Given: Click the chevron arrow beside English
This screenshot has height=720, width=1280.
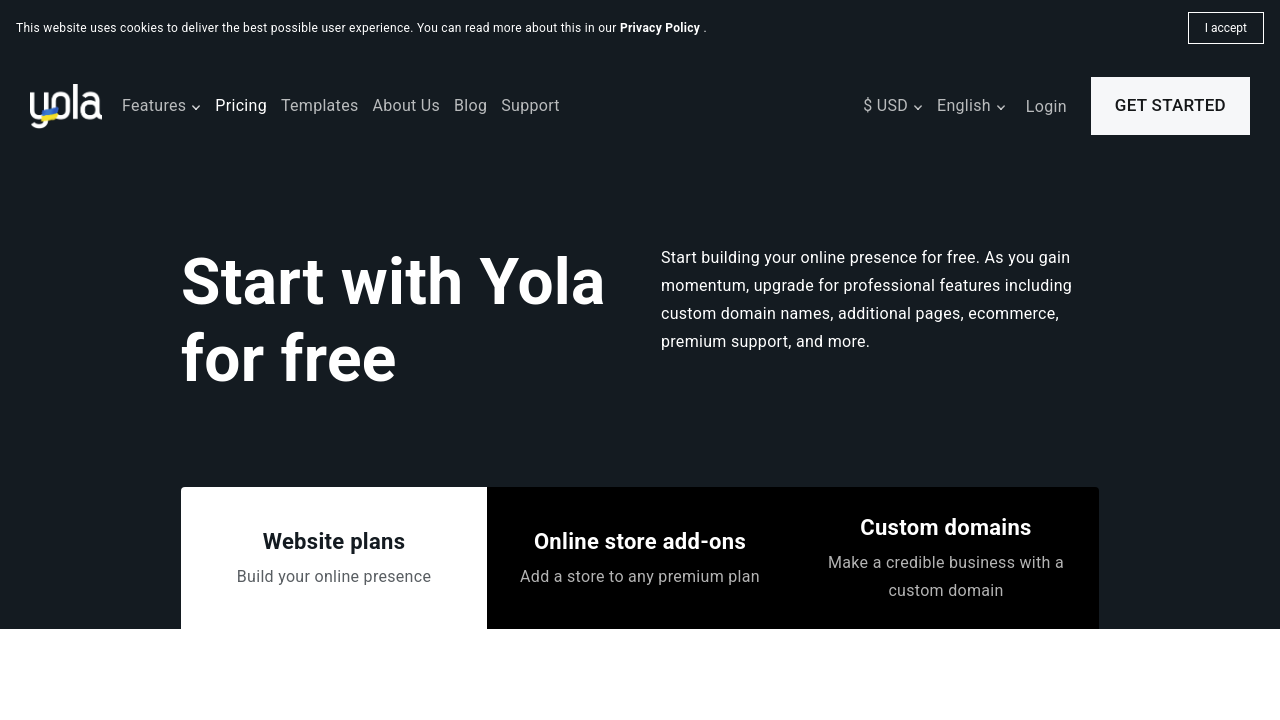Looking at the screenshot, I should (1001, 107).
